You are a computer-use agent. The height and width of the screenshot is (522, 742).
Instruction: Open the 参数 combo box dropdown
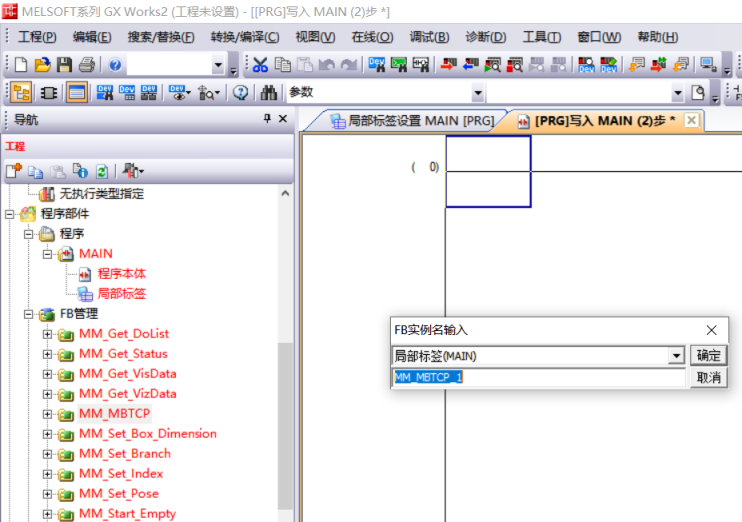pos(478,93)
